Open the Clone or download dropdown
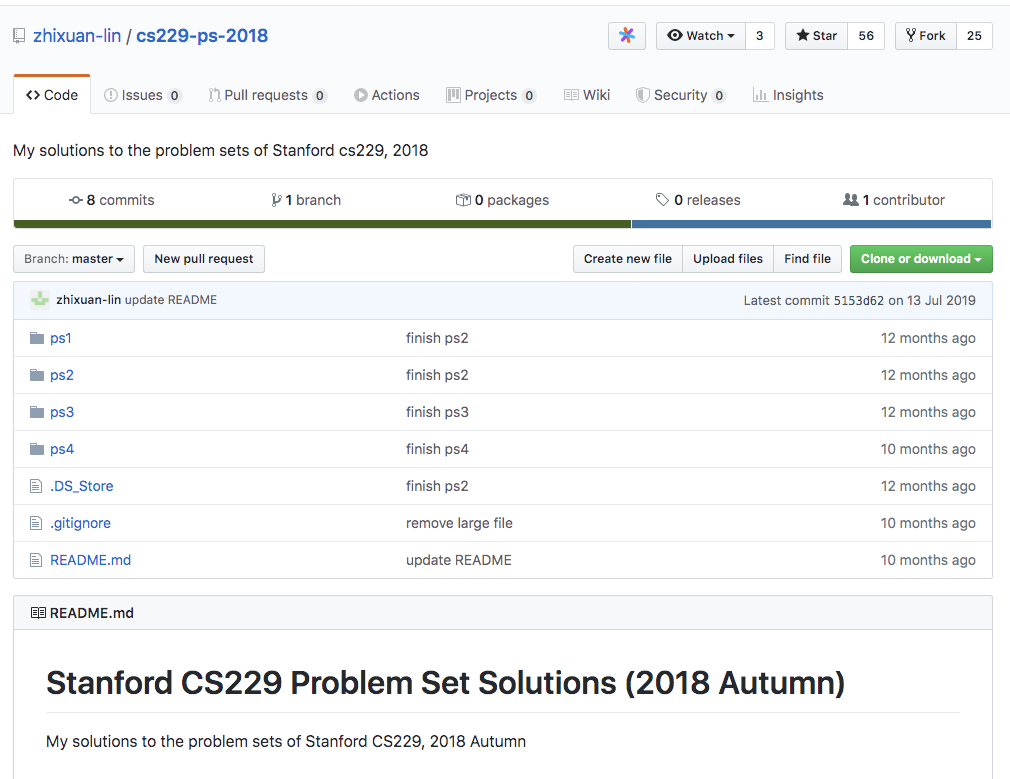Image resolution: width=1010 pixels, height=779 pixels. [x=920, y=259]
